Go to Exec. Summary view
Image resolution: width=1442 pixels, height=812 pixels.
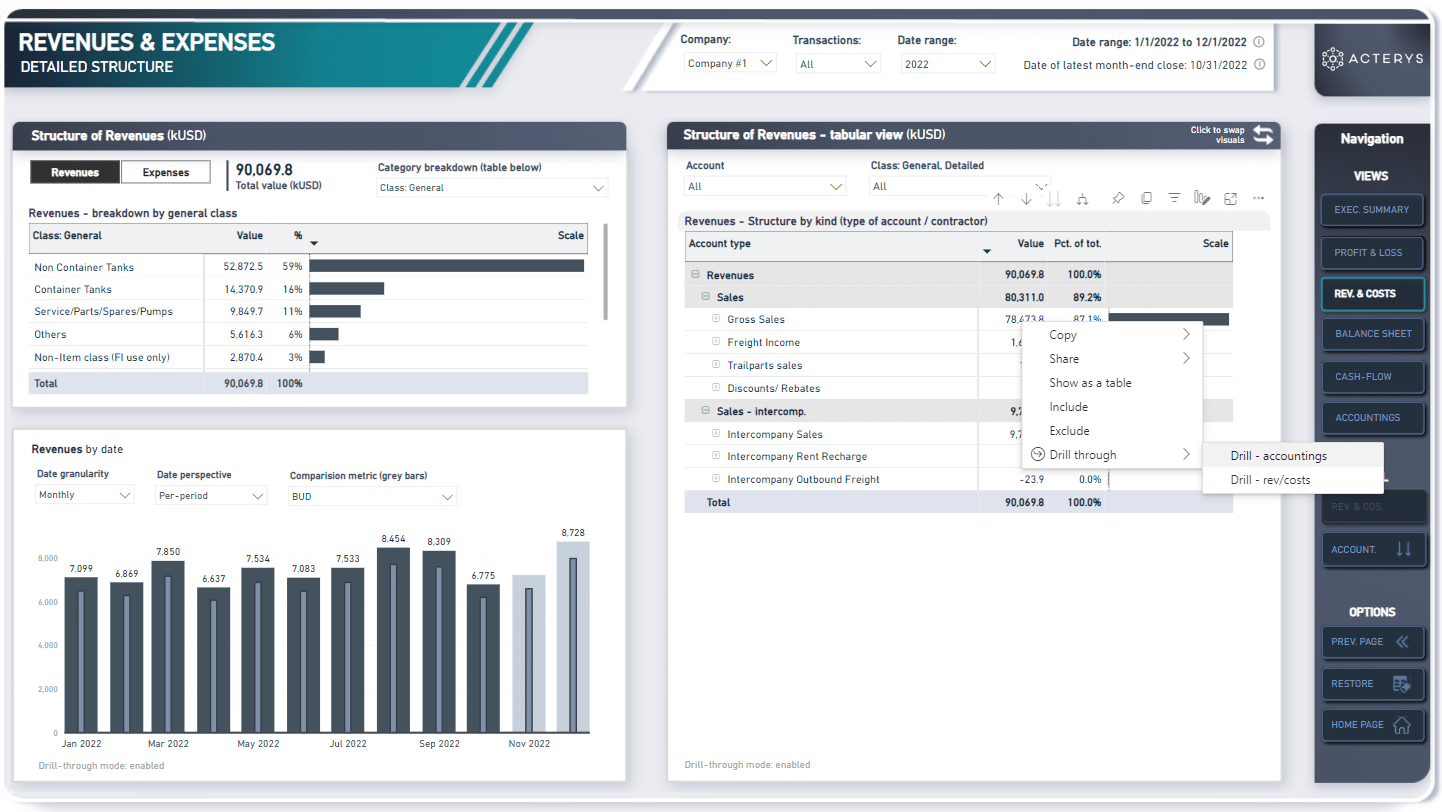1372,210
